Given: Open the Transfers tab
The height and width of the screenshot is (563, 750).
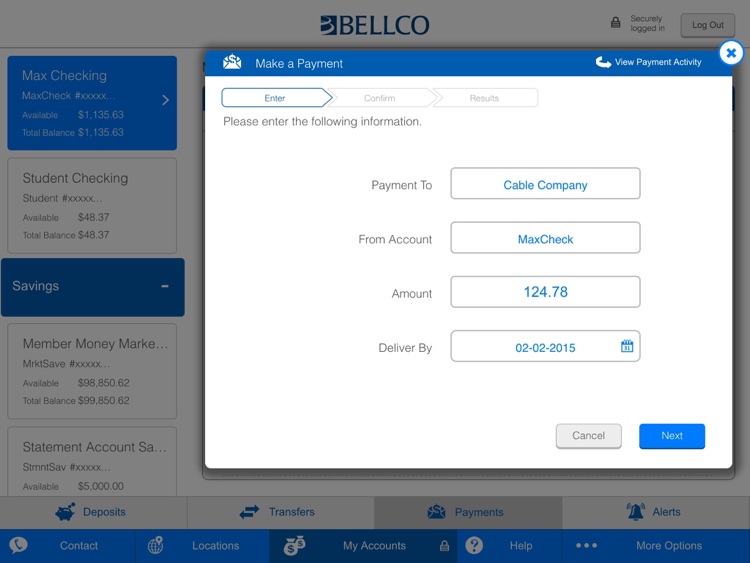Looking at the screenshot, I should [x=281, y=512].
